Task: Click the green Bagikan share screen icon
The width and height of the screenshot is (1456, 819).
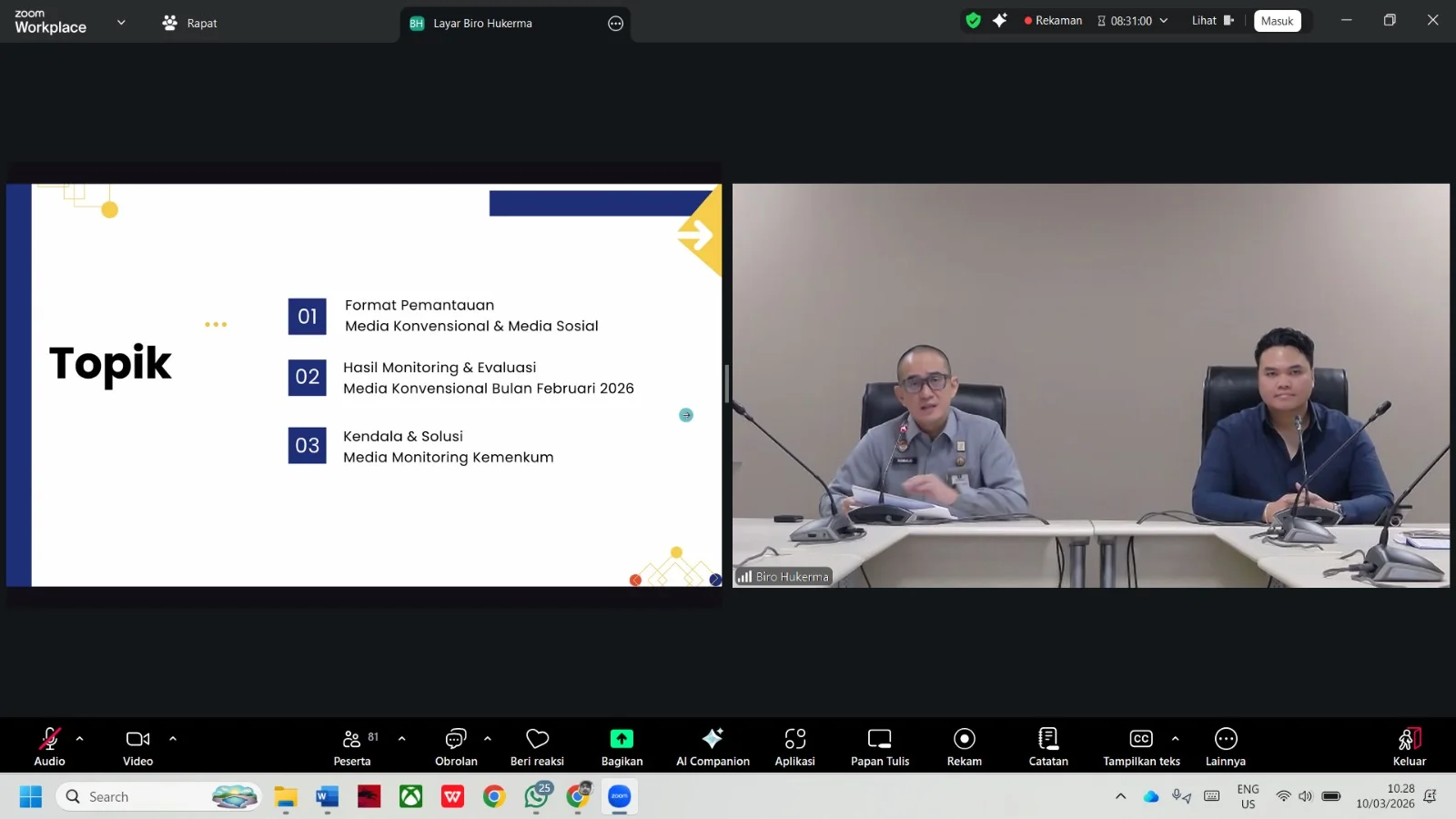Action: [622, 739]
